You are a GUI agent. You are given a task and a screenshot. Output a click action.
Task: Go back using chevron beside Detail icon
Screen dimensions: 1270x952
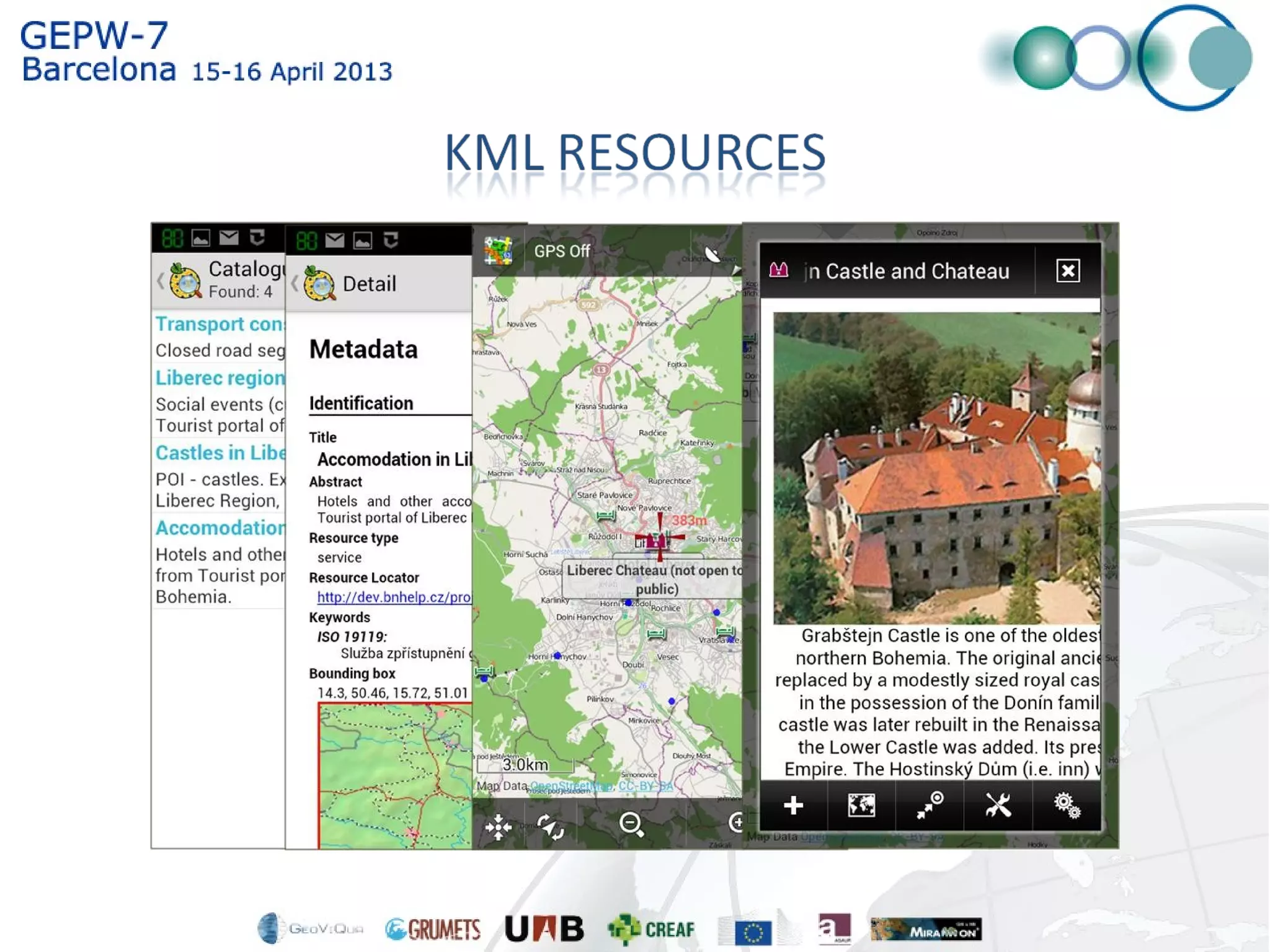pyautogui.click(x=295, y=284)
